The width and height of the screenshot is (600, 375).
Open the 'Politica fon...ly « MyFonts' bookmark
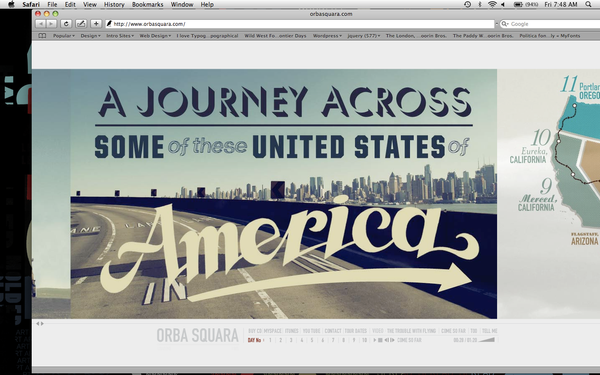point(549,36)
